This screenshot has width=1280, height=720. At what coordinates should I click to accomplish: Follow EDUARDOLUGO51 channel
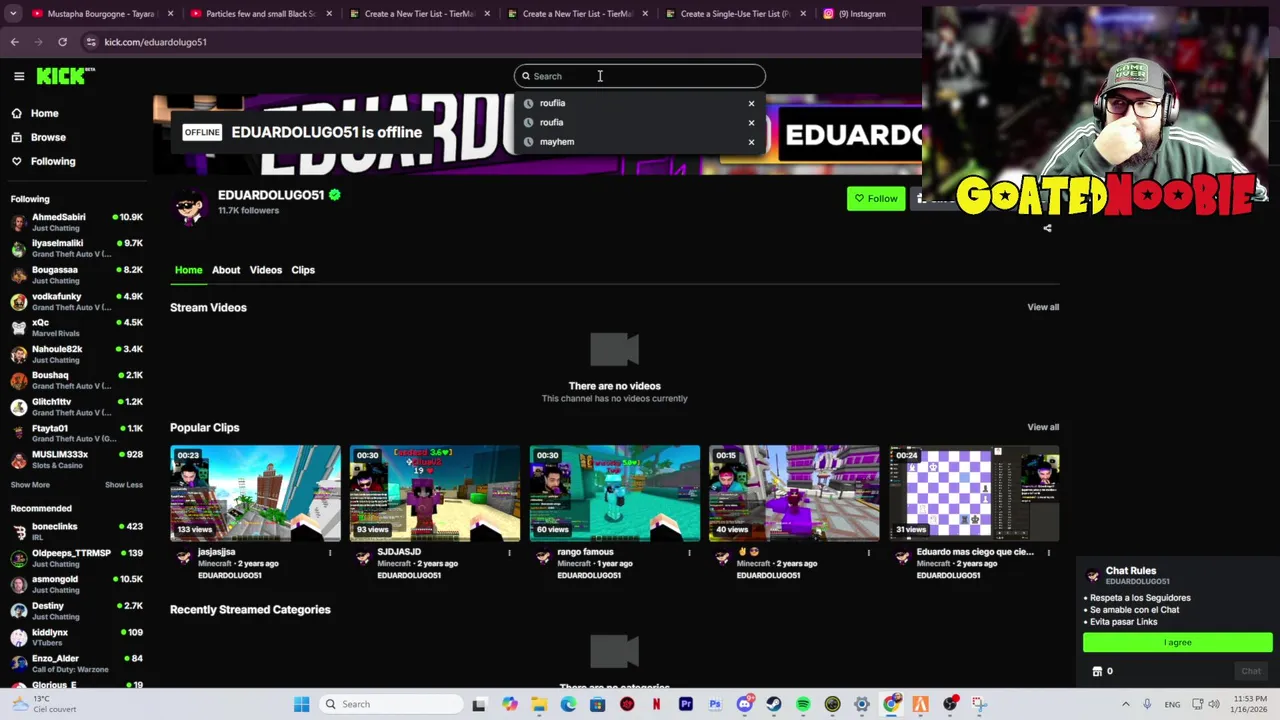[876, 199]
